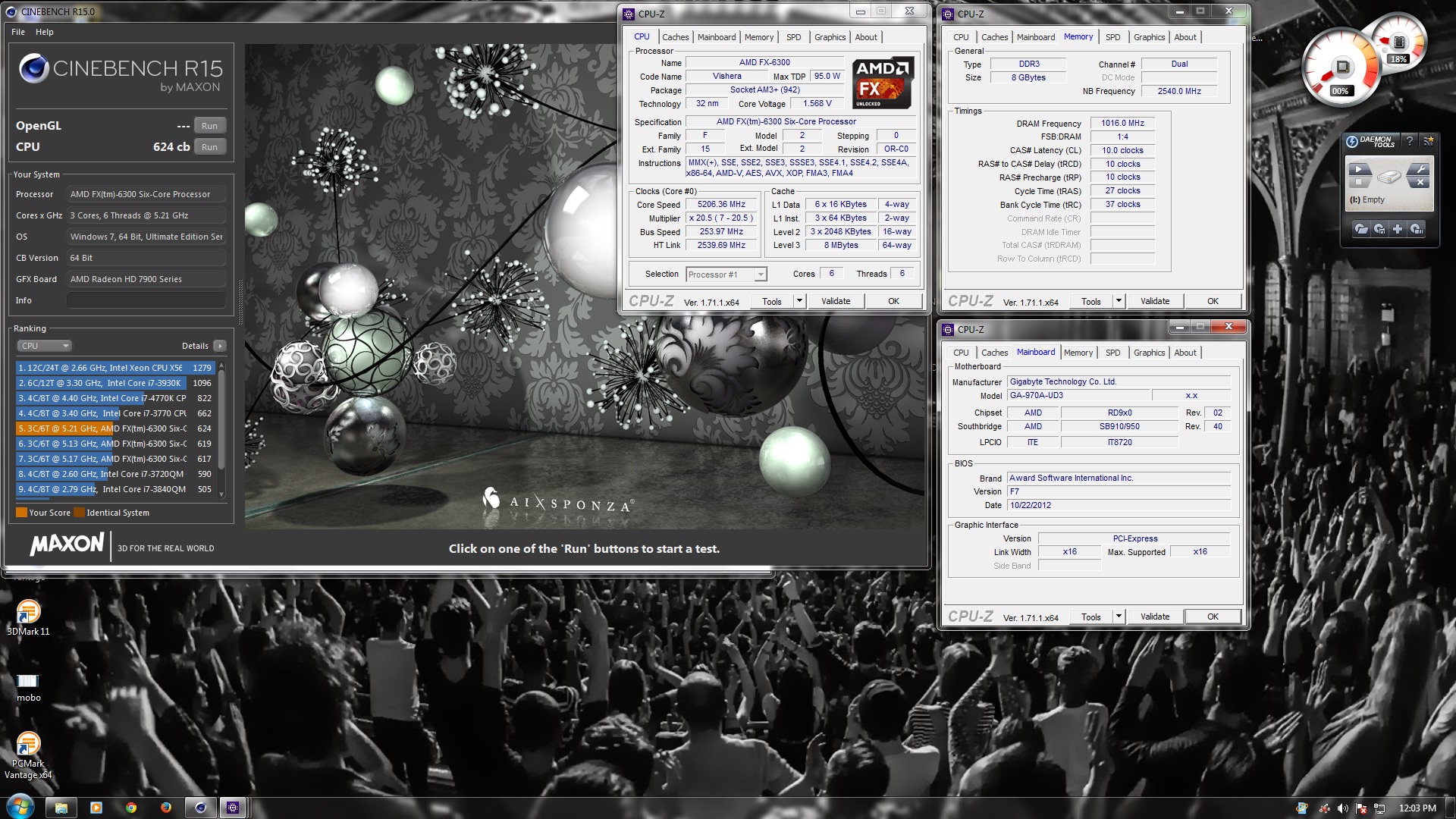
Task: Open the CPU ranking type dropdown
Action: click(44, 346)
